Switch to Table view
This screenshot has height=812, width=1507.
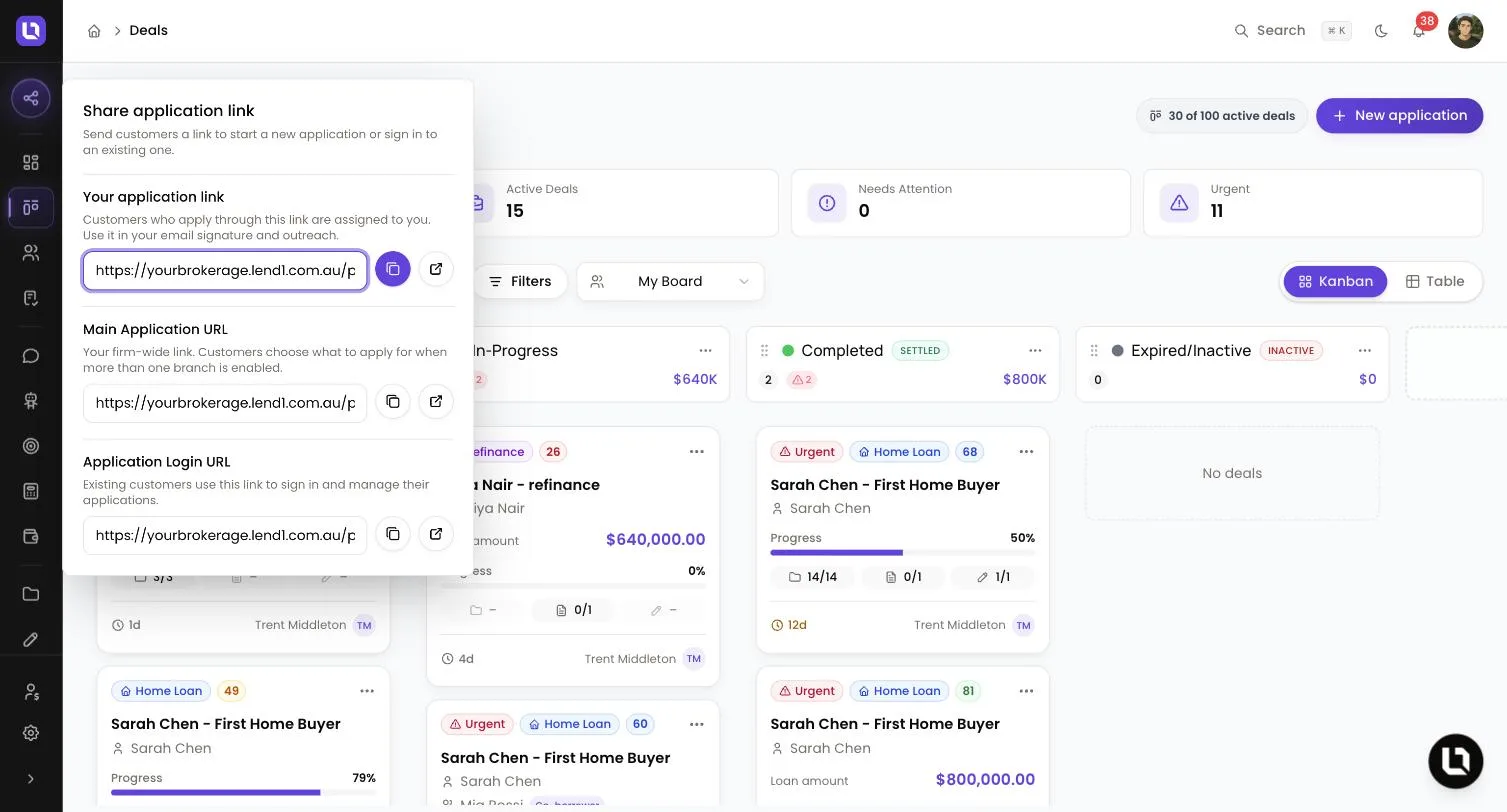(x=1434, y=282)
